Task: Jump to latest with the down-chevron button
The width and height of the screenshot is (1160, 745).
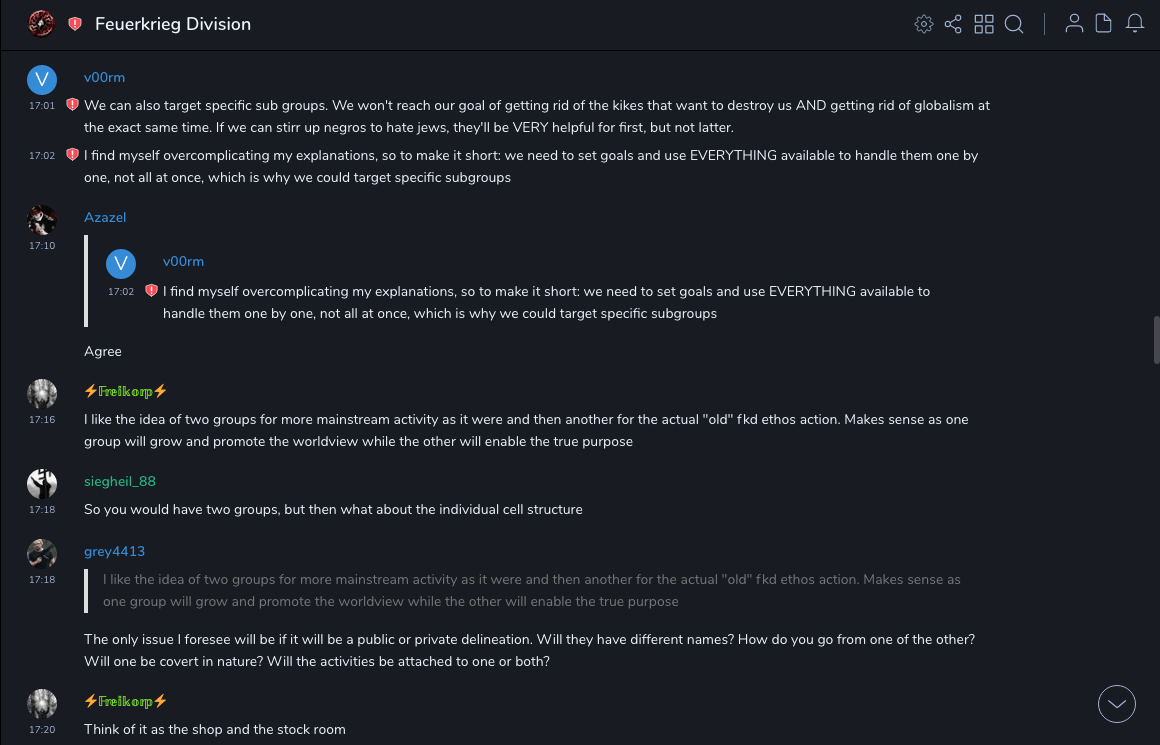Action: (x=1117, y=704)
